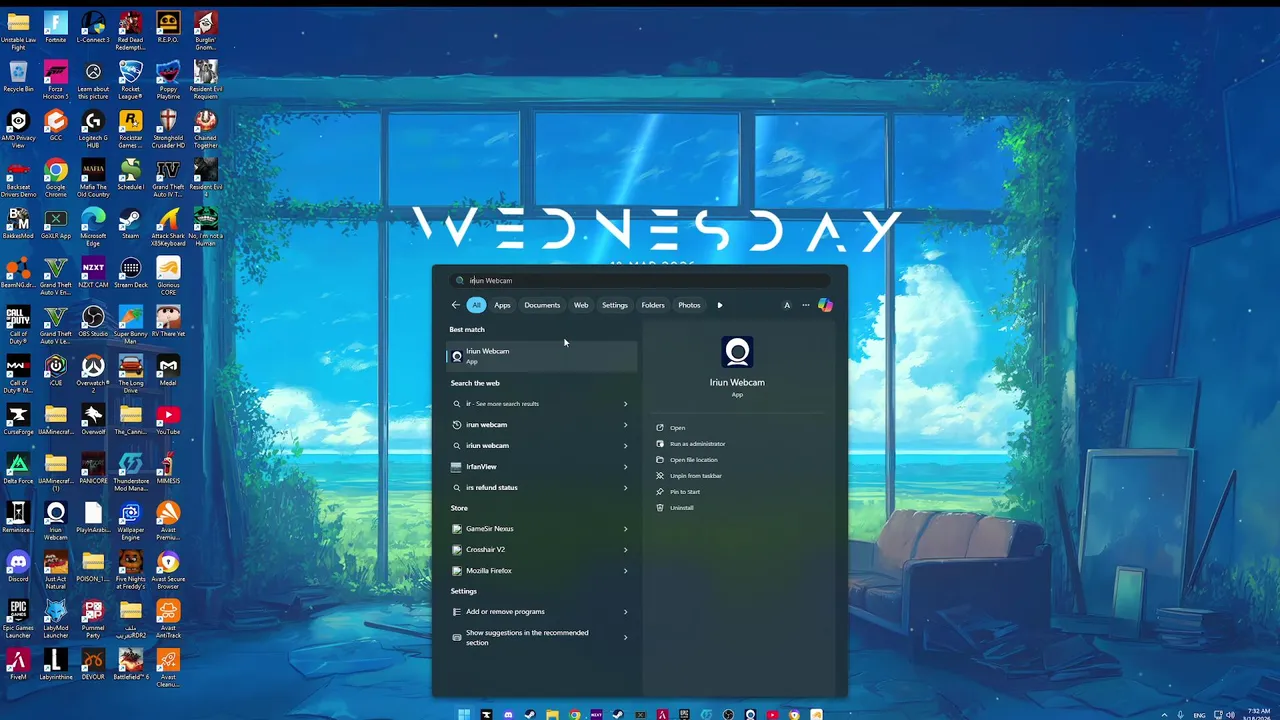This screenshot has width=1280, height=720.
Task: Switch to the Folders search filter
Action: pos(653,305)
